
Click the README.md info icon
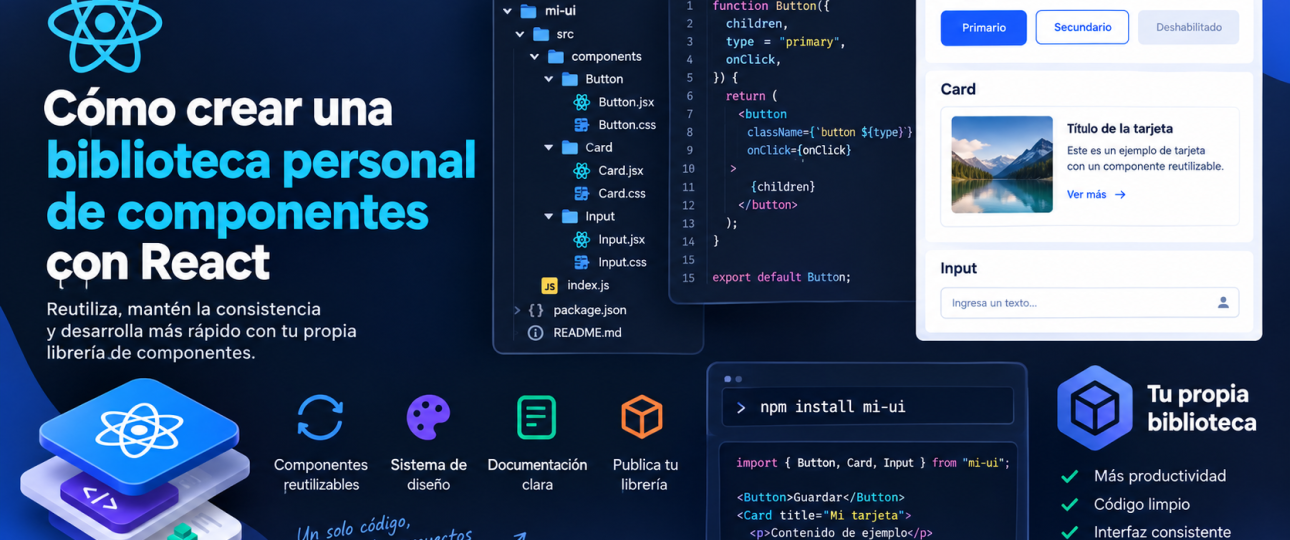pyautogui.click(x=536, y=333)
